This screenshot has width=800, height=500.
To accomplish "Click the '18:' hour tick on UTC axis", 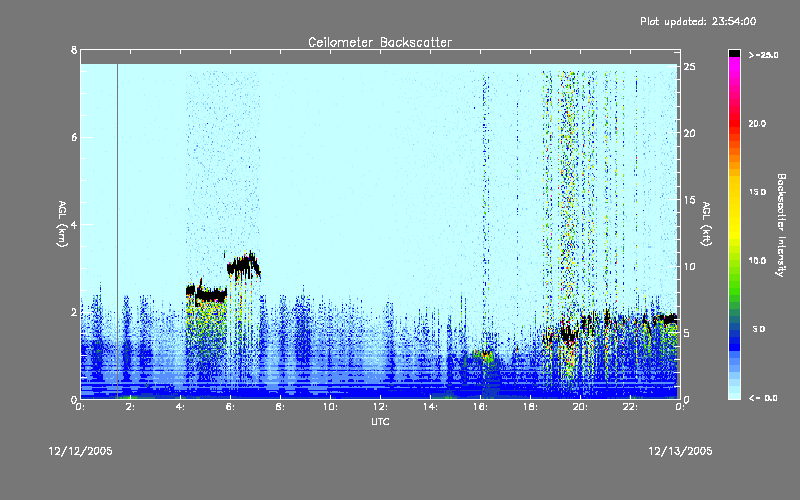I will (530, 407).
